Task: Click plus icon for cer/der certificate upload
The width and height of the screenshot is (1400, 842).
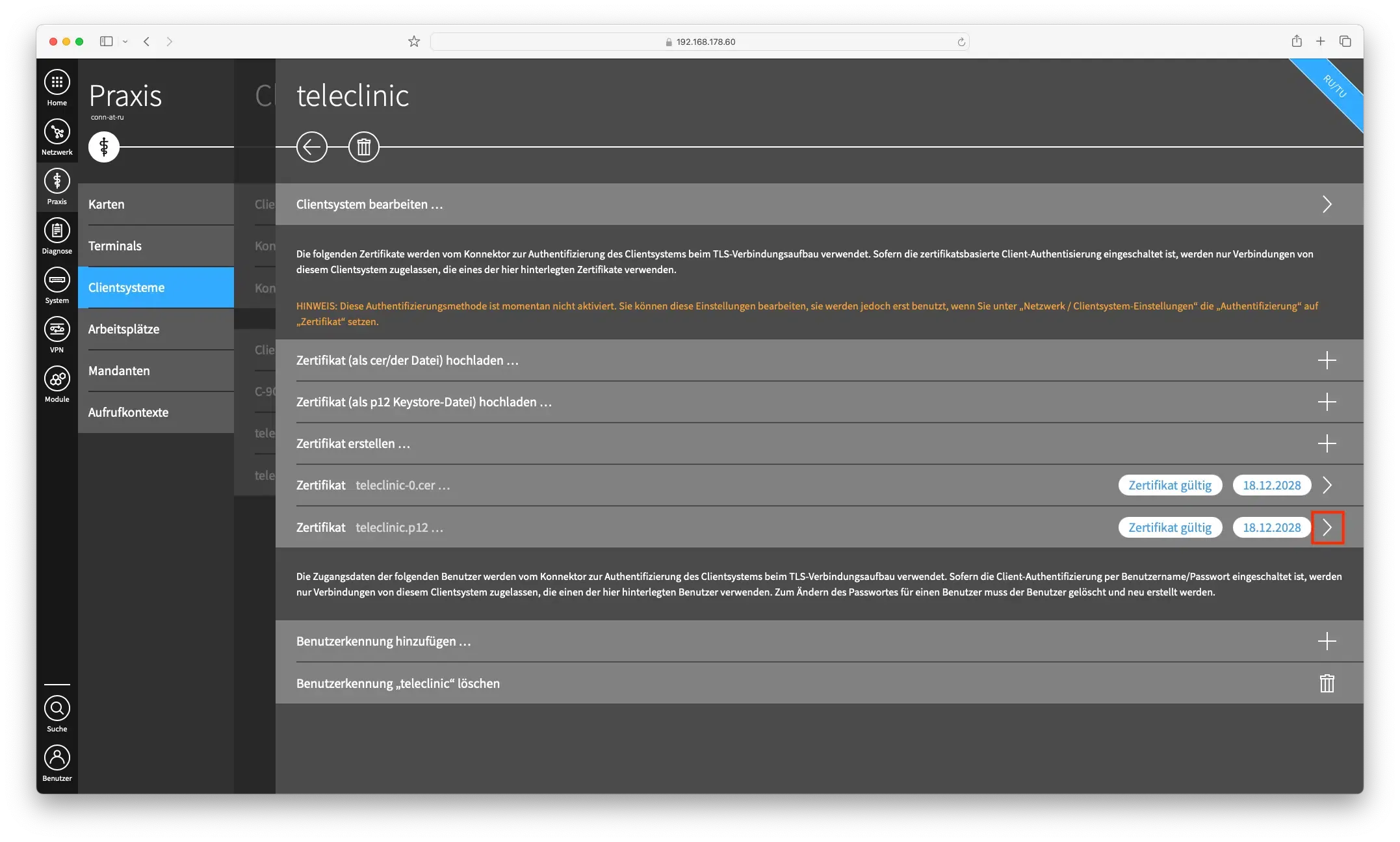Action: tap(1327, 360)
